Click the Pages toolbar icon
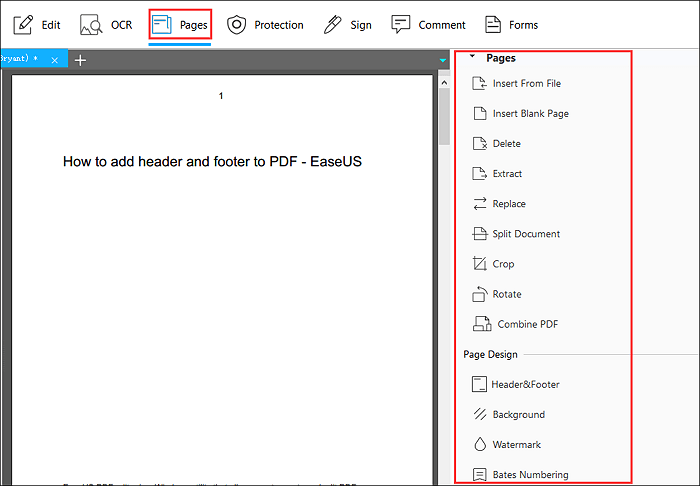The height and width of the screenshot is (486, 700). pyautogui.click(x=161, y=25)
